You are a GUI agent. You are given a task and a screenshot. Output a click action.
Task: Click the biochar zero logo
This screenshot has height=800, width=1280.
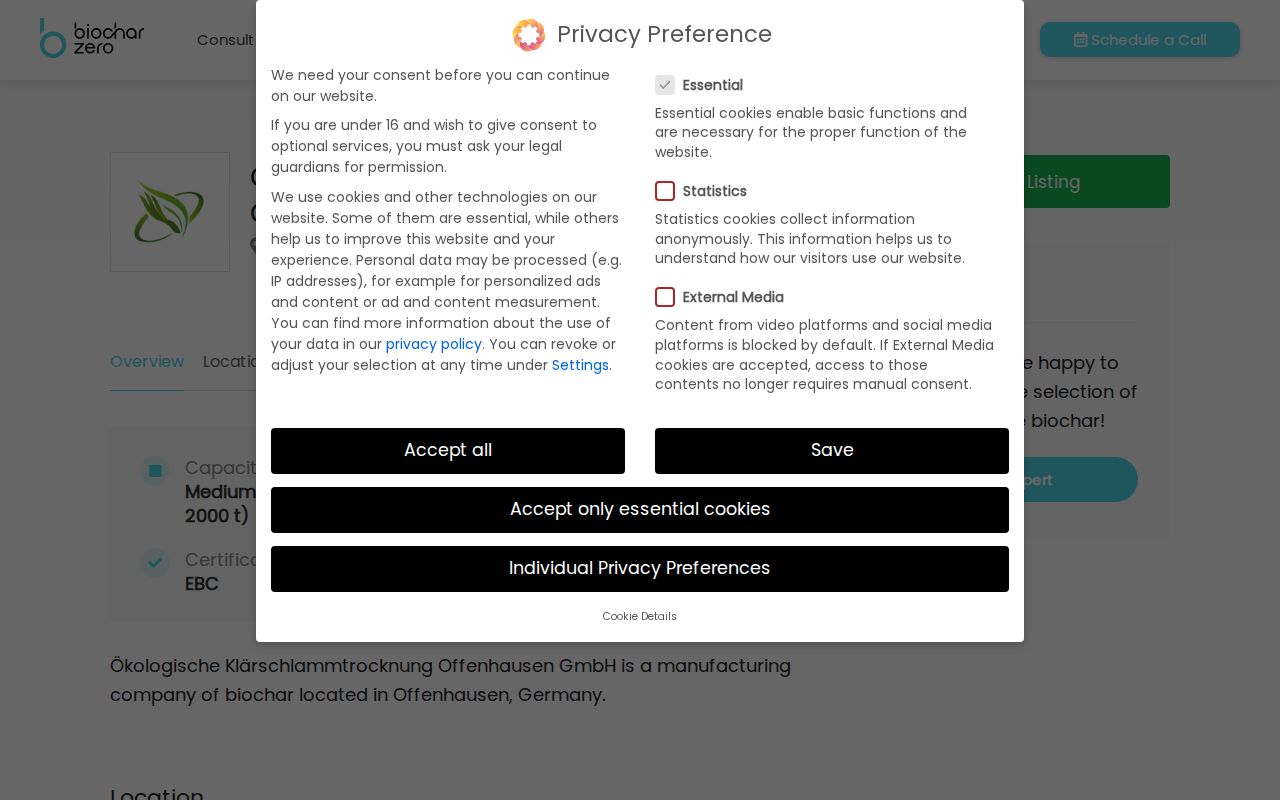click(x=92, y=38)
